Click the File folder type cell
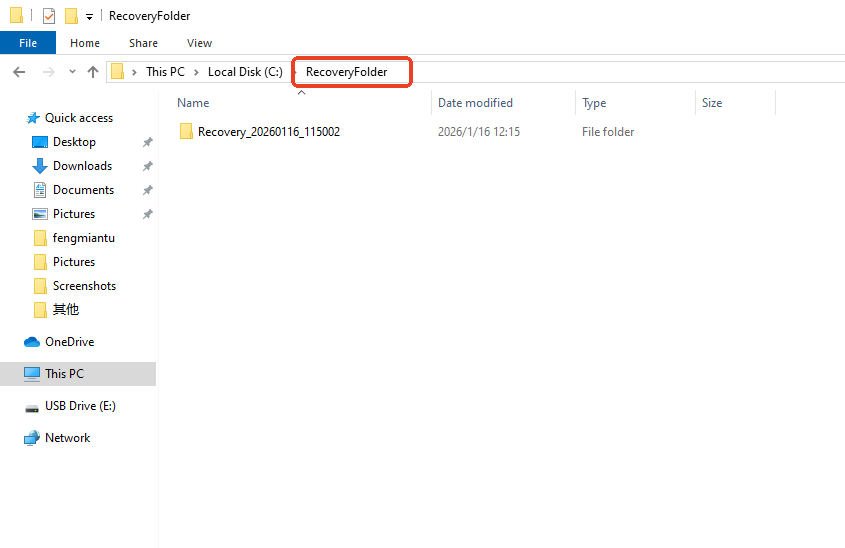This screenshot has width=845, height=548. 608,132
